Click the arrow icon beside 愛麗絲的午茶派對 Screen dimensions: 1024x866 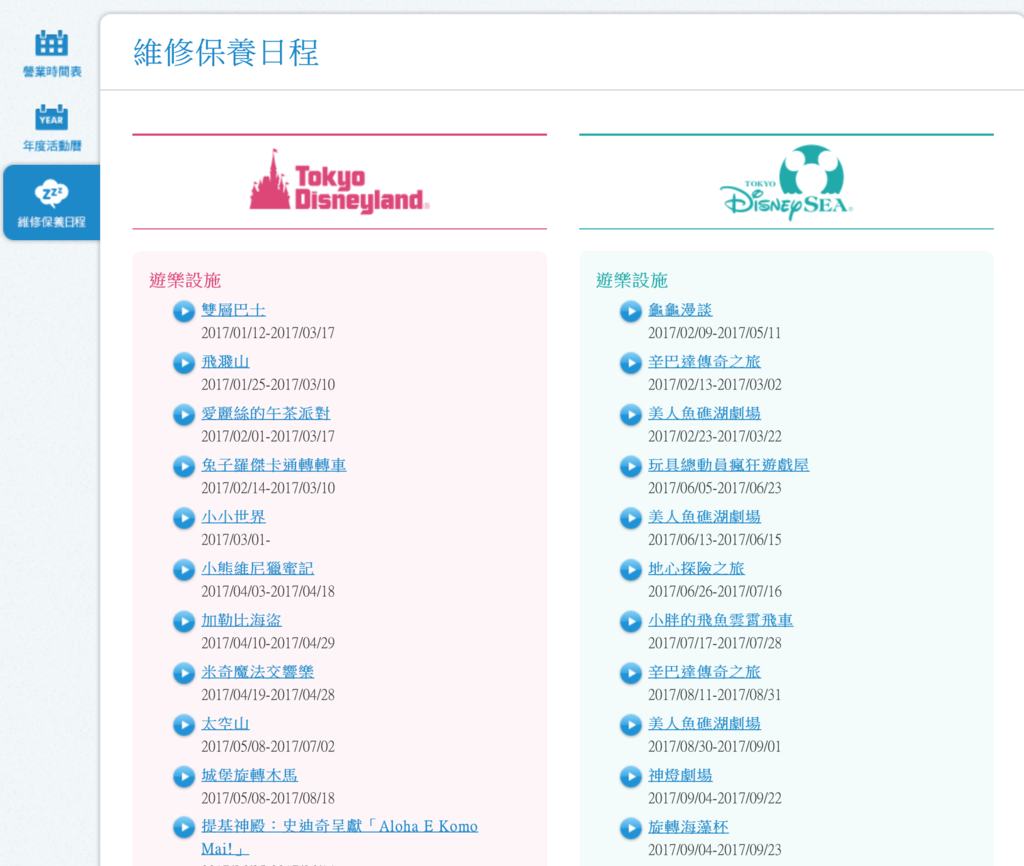click(x=184, y=414)
